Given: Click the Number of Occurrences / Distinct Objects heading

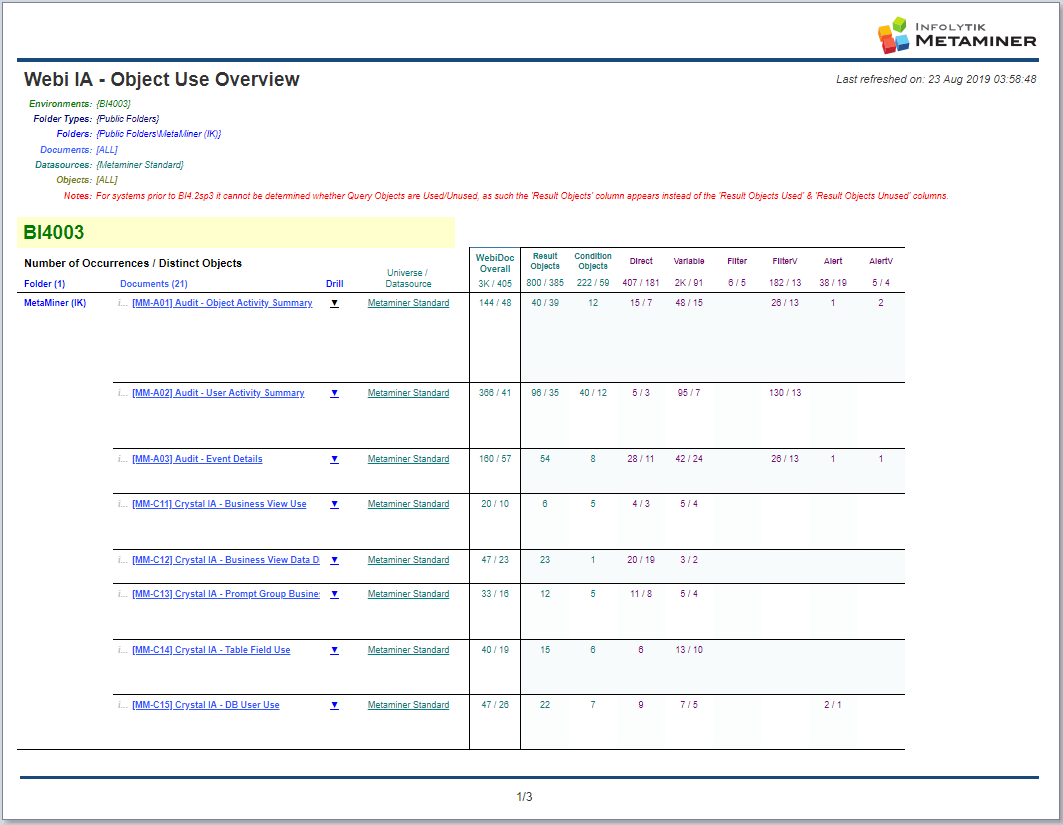Looking at the screenshot, I should pos(133,263).
